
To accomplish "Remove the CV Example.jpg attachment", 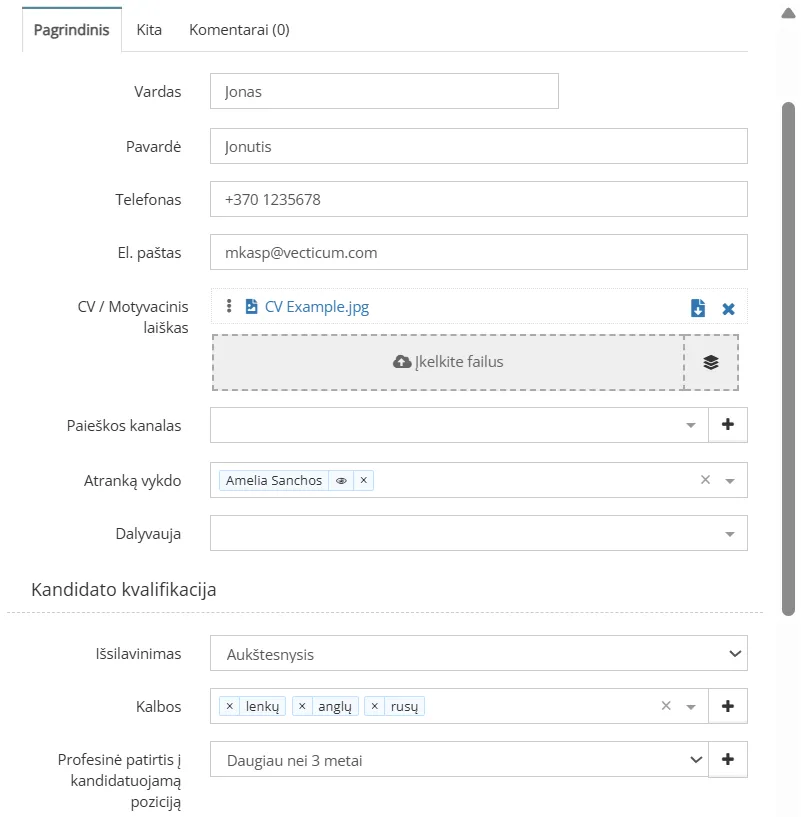I will (728, 309).
